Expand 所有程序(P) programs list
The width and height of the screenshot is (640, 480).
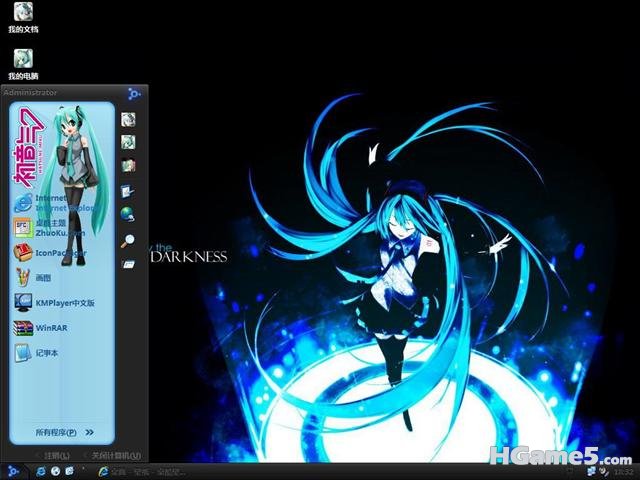tap(64, 432)
